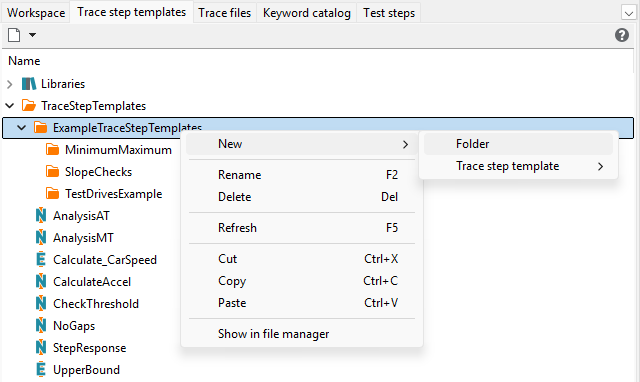This screenshot has height=382, width=640.
Task: Choose Cut from the context menu
Action: coord(302,259)
